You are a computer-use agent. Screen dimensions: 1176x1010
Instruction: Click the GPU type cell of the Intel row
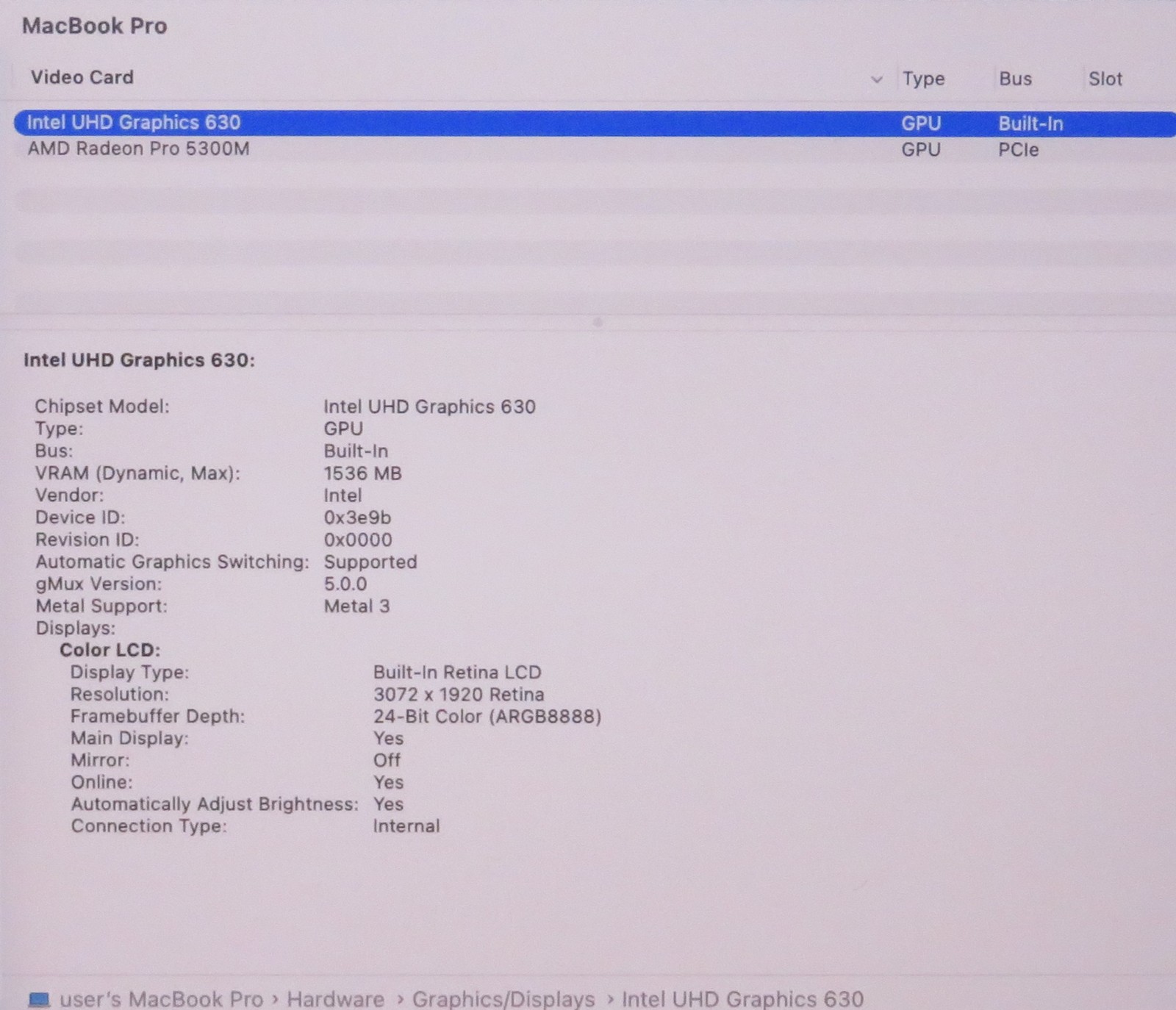point(921,123)
